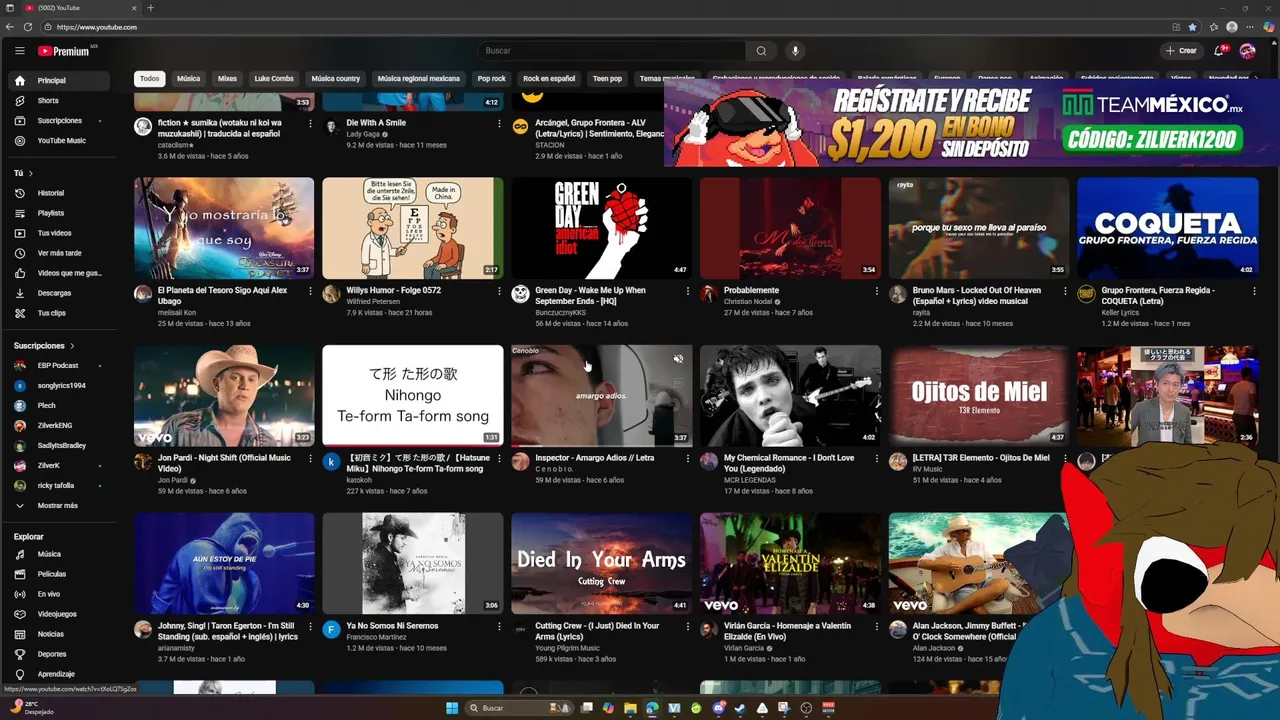Reload the page in browser toolbar
Screen dimensions: 1280x720
(x=27, y=27)
